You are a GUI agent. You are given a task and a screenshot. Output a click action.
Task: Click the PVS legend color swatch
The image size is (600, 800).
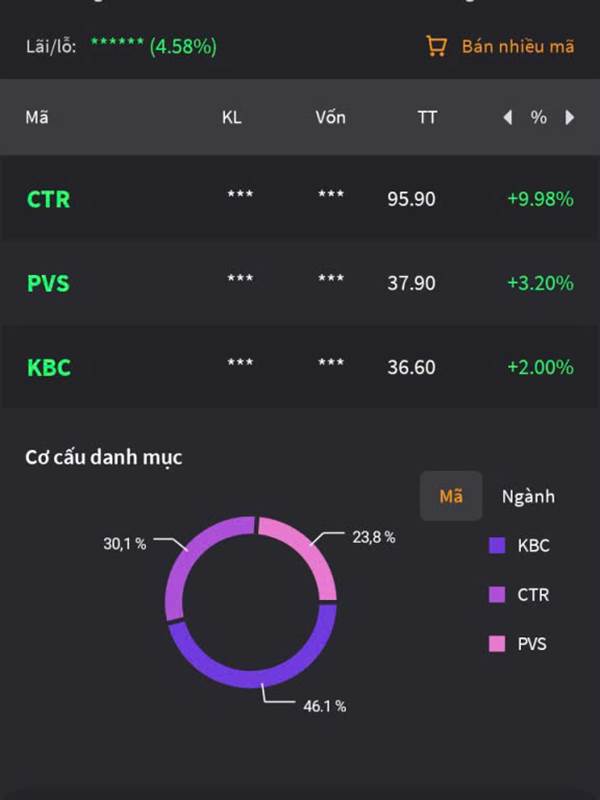pos(497,644)
